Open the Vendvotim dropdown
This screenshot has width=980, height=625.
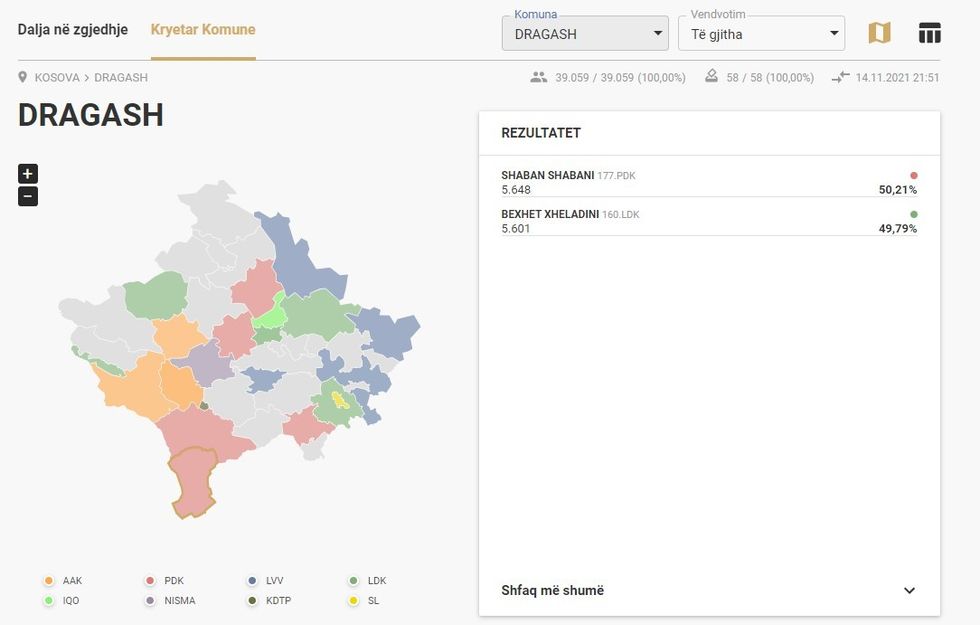tap(761, 34)
